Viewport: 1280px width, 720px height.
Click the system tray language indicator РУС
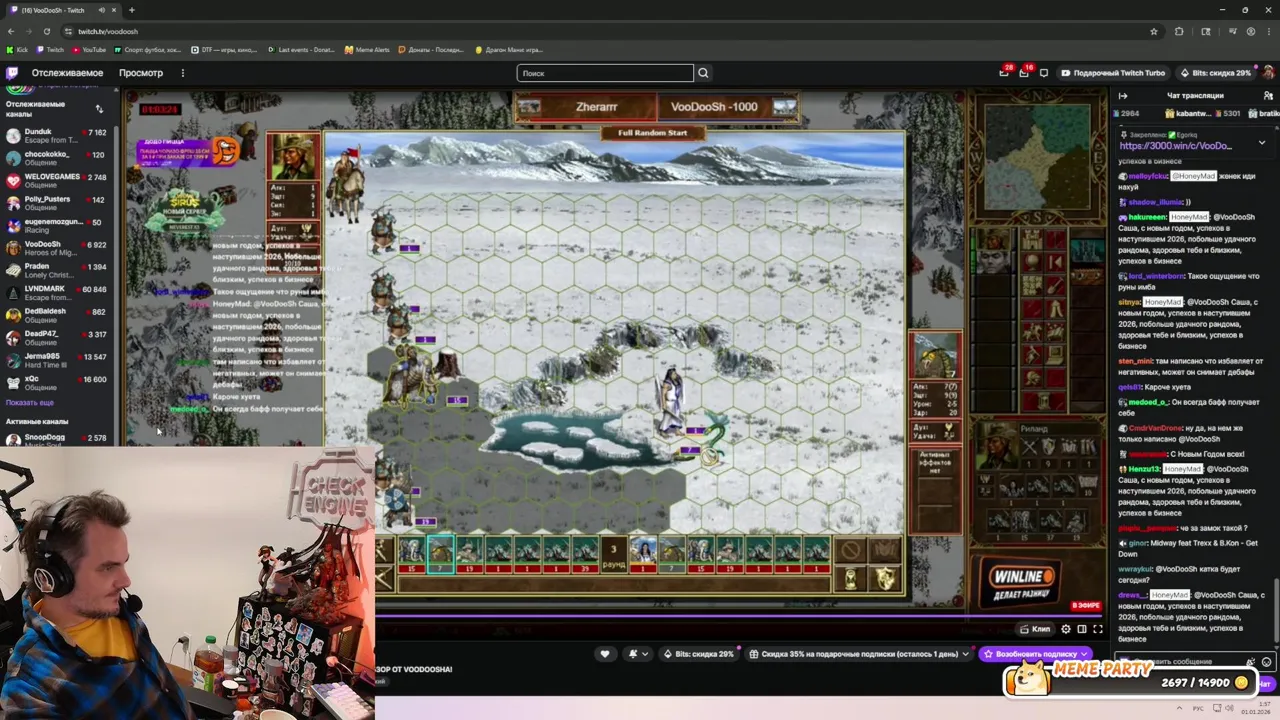1198,708
